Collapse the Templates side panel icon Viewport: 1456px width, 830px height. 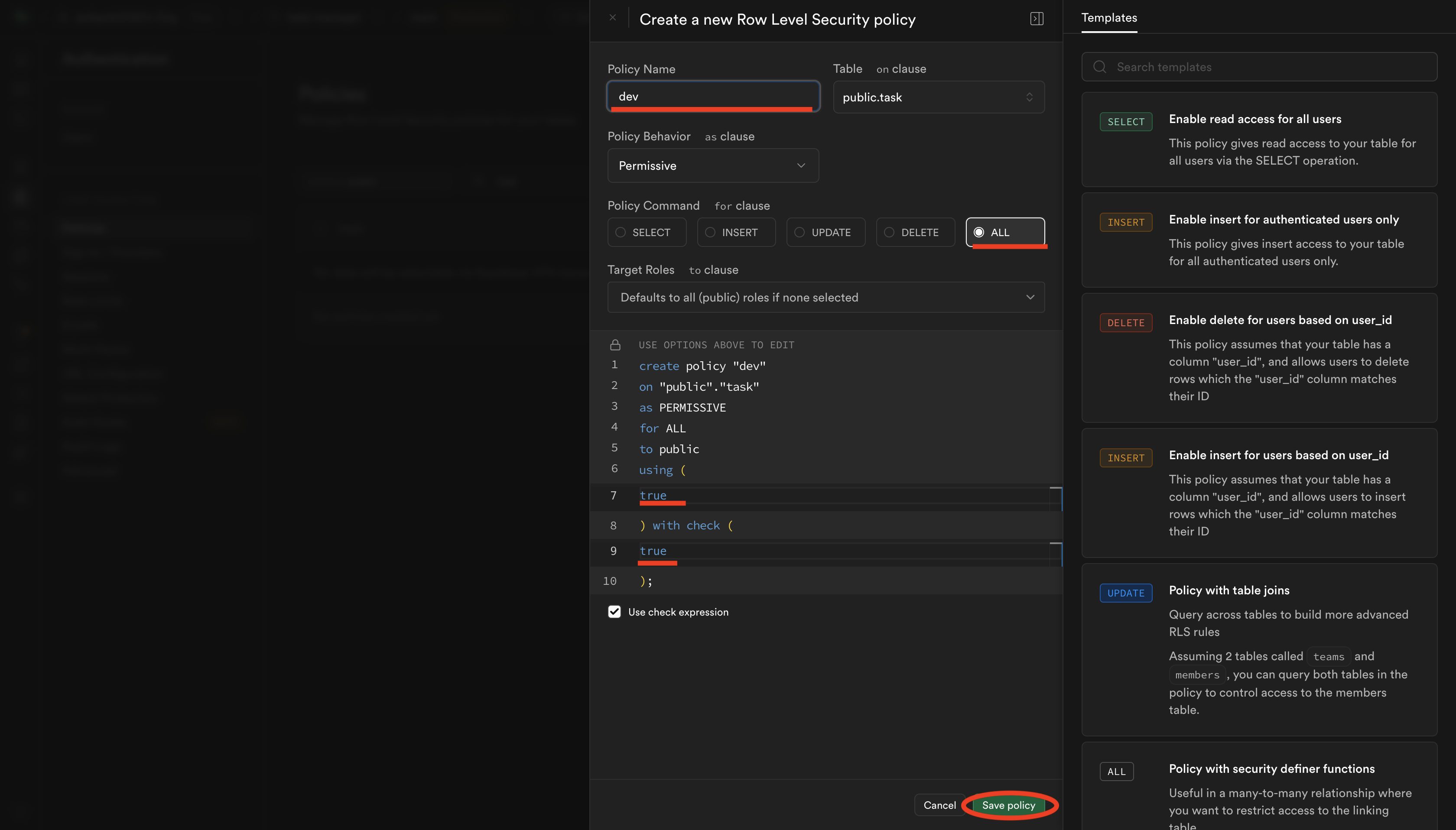[x=1037, y=19]
